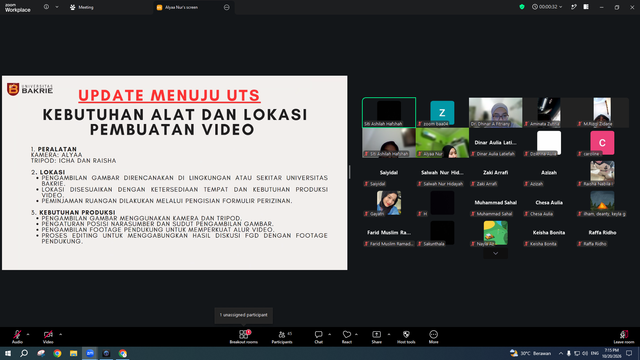Select green-bordered Siti Ashilah Hafshah tile
Screen dimensions: 640x360
389,112
